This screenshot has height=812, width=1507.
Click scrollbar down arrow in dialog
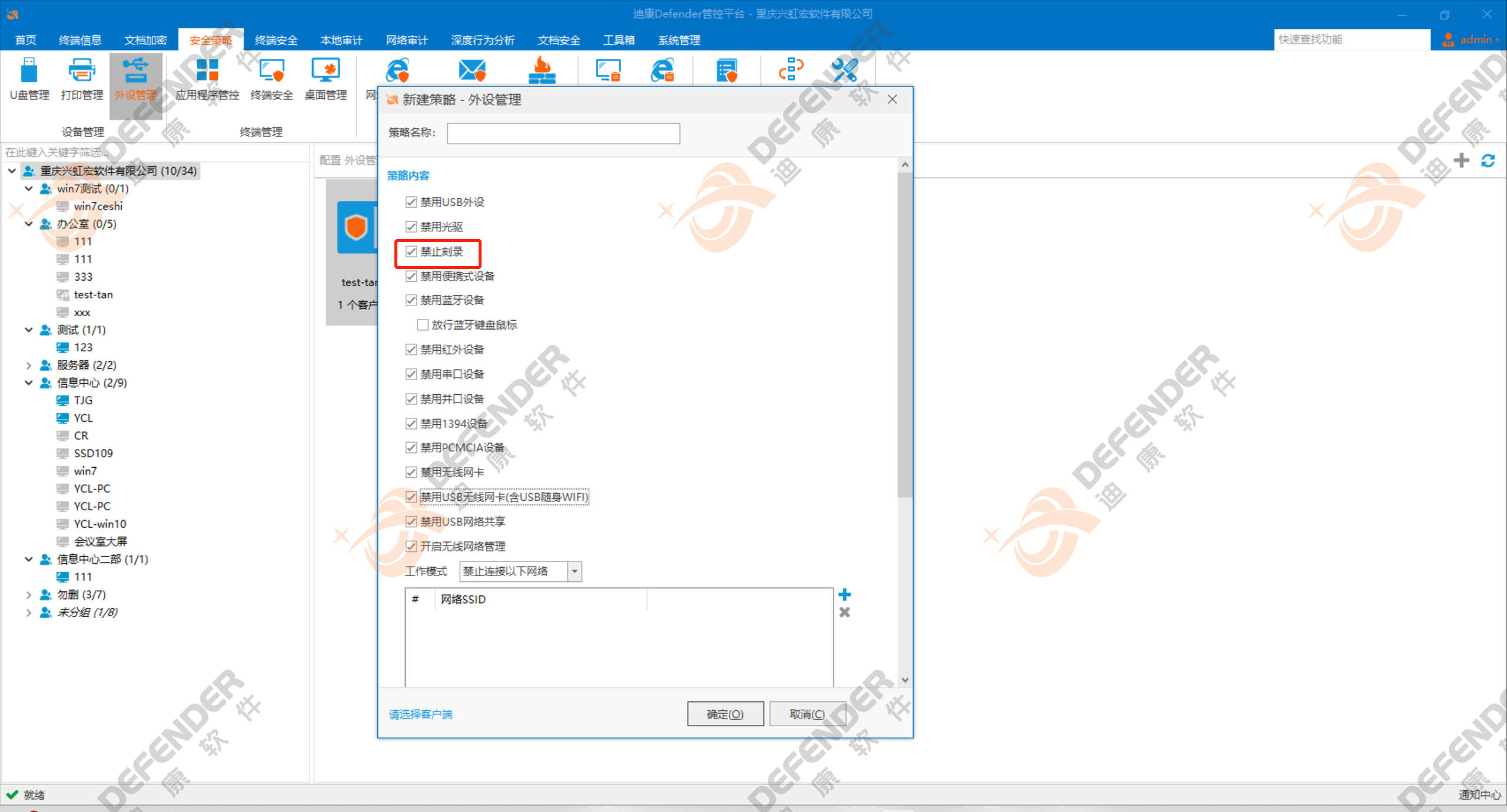click(905, 680)
